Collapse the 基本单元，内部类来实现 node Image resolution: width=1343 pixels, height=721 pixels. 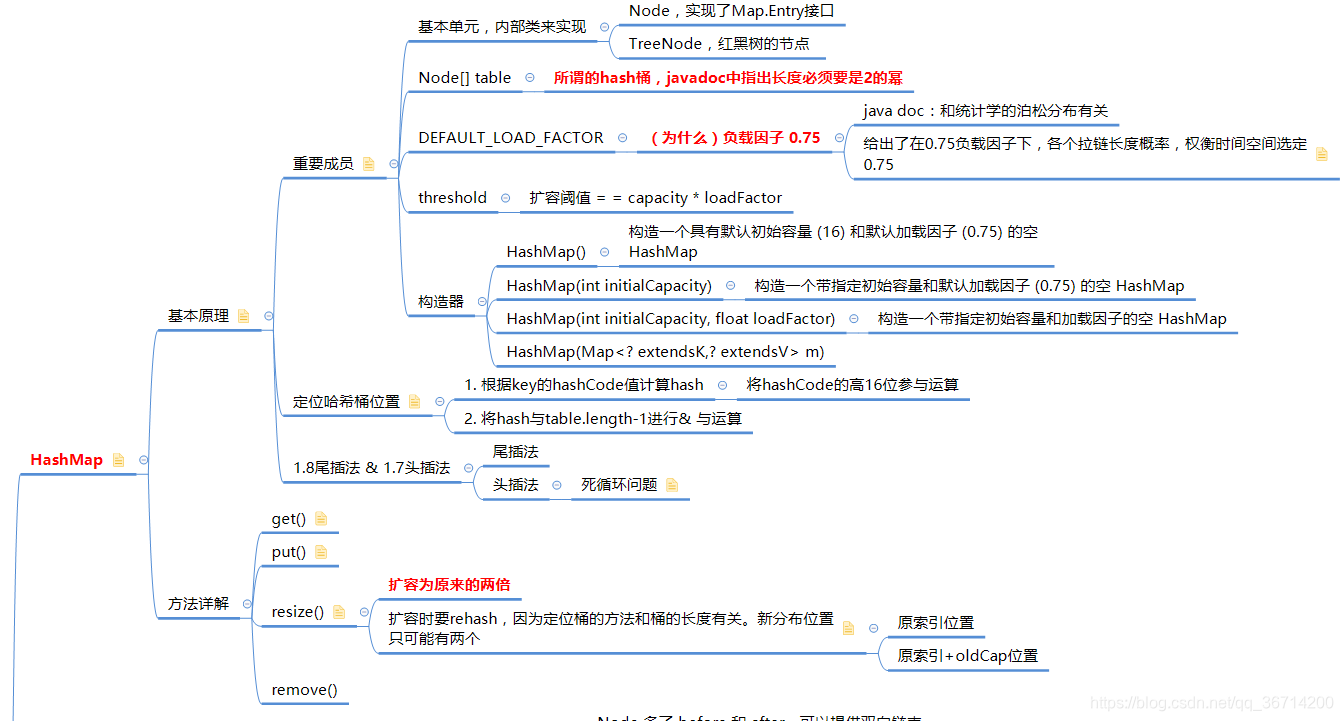[604, 27]
